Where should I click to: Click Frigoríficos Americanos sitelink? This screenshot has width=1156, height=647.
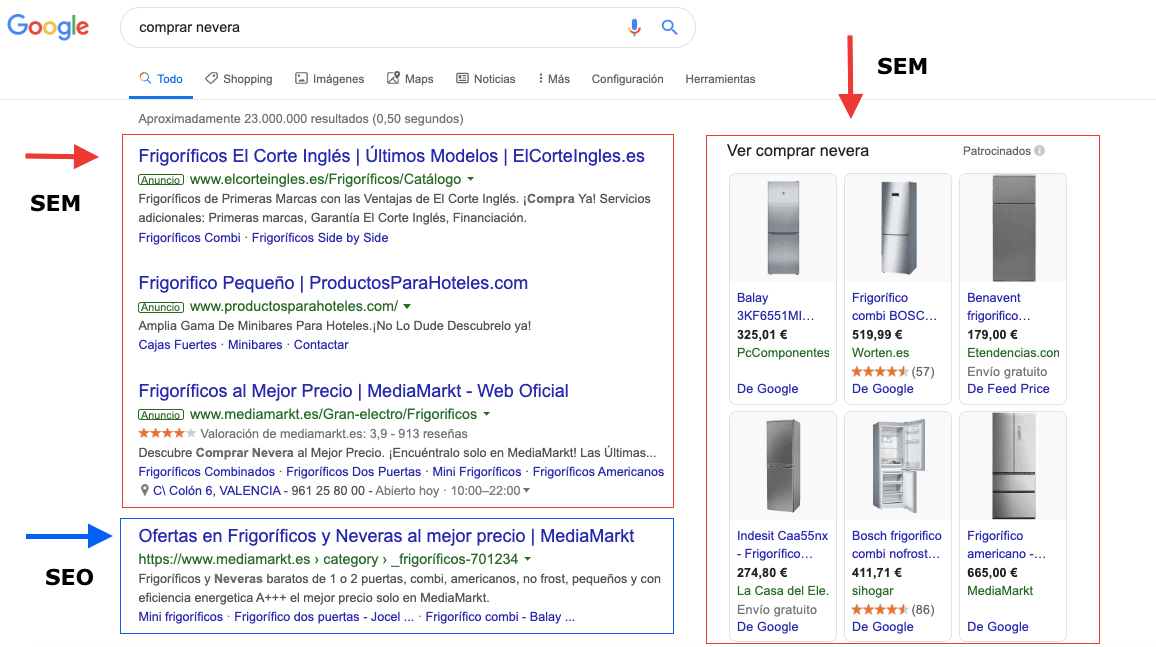tap(599, 472)
